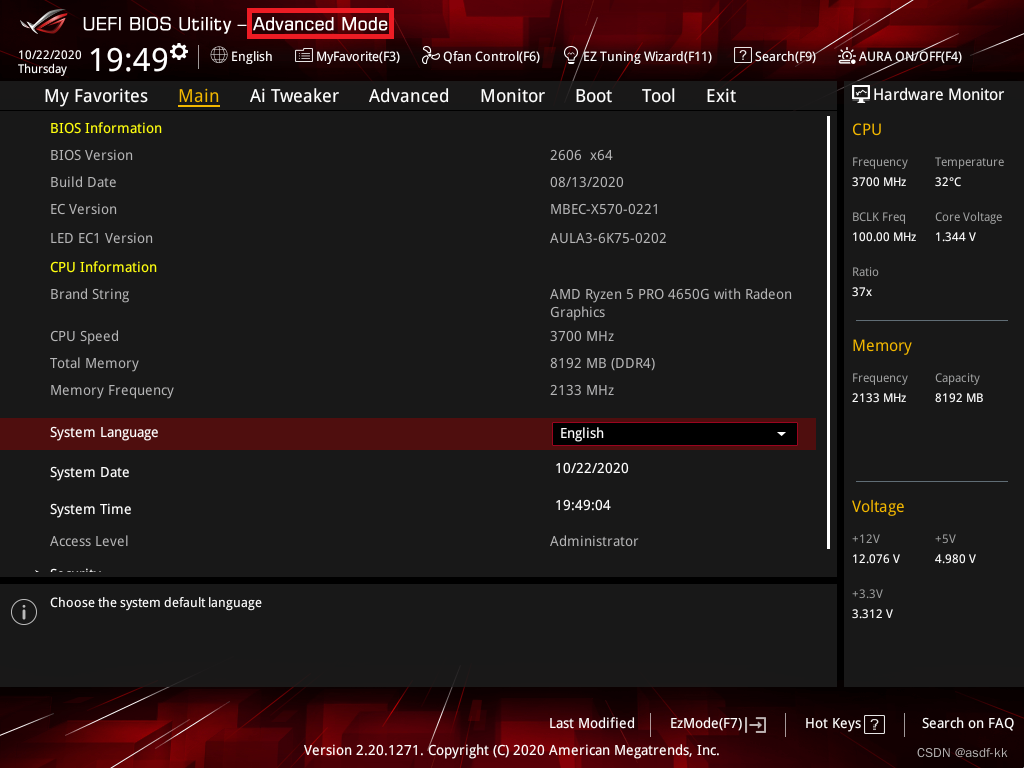Open settings via gear icon beside clock
Image resolution: width=1024 pixels, height=768 pixels.
click(x=179, y=51)
